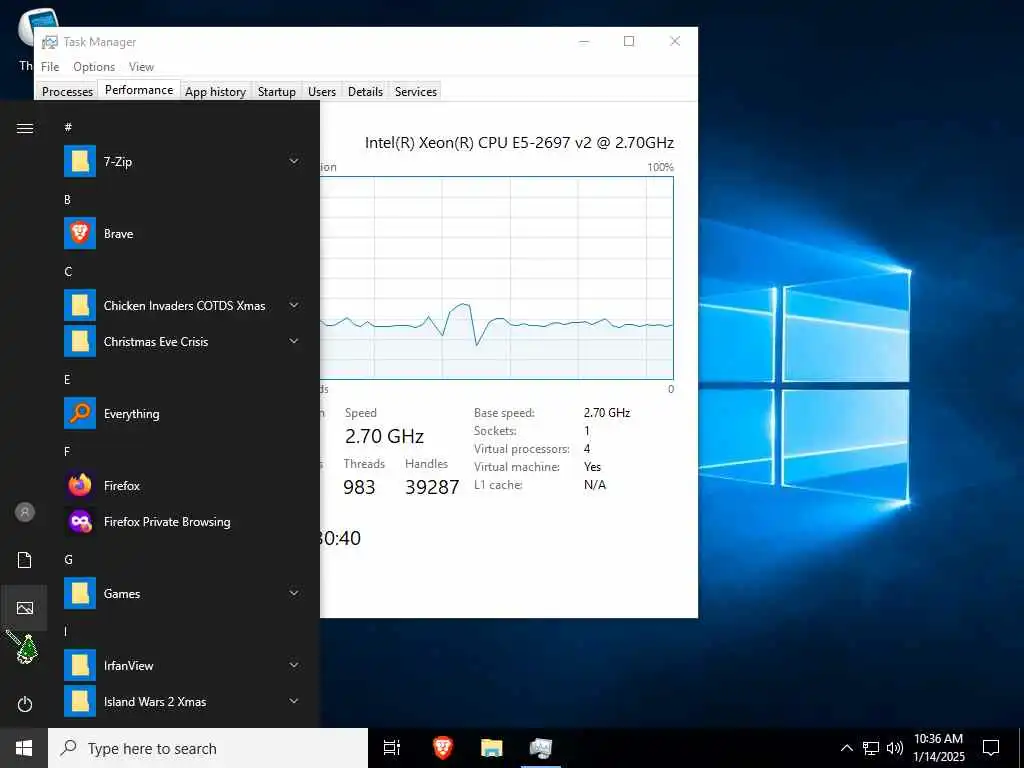Click the IrfanView folder icon
Screen dimensions: 1024x768
[x=80, y=665]
